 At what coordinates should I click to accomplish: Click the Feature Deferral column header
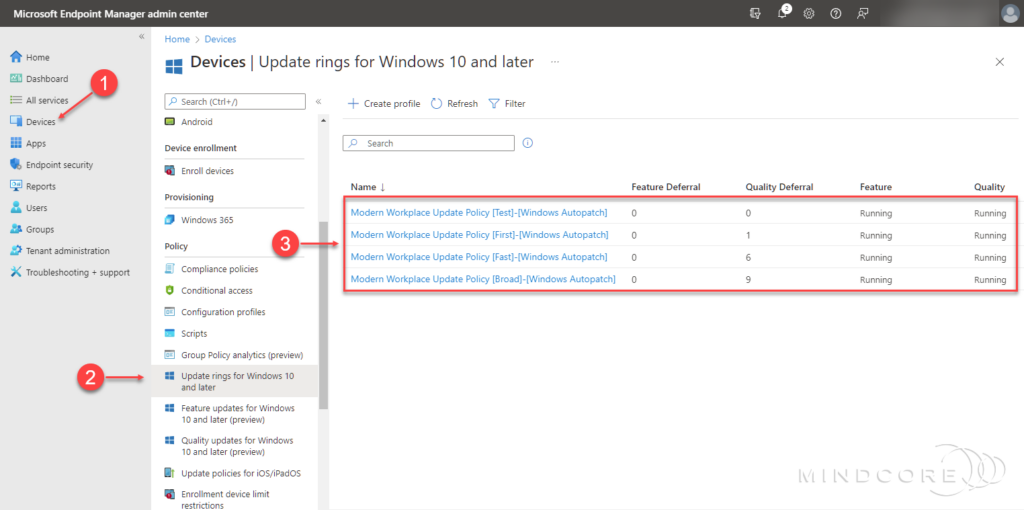tap(665, 187)
